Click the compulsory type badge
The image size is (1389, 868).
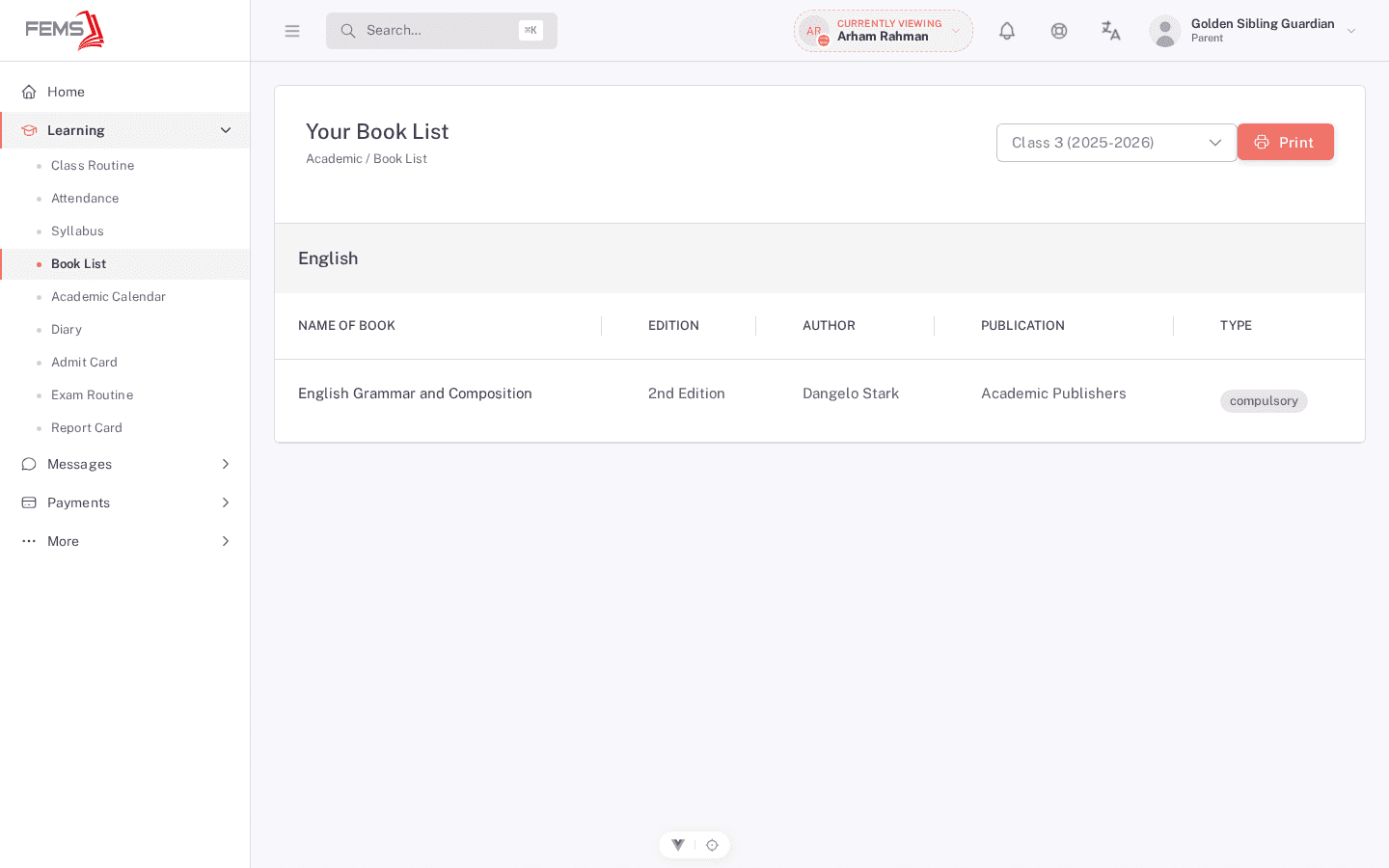pyautogui.click(x=1264, y=401)
